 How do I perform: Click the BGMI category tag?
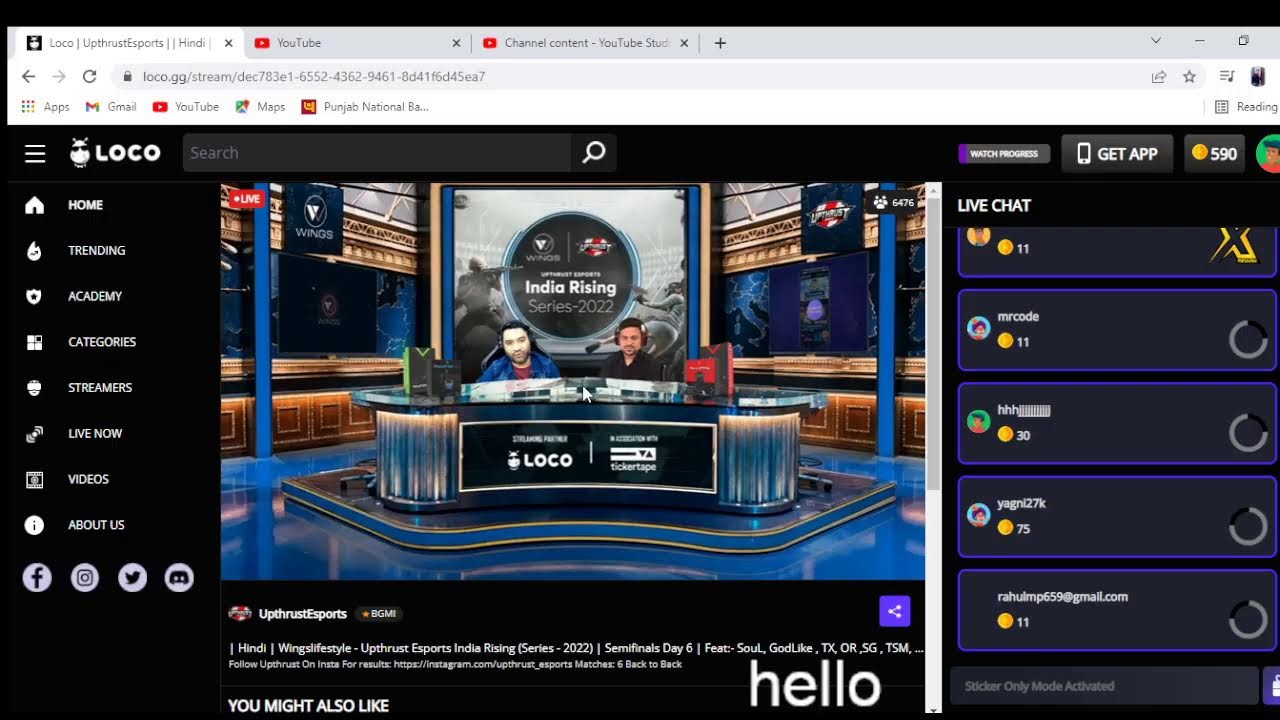[x=379, y=614]
